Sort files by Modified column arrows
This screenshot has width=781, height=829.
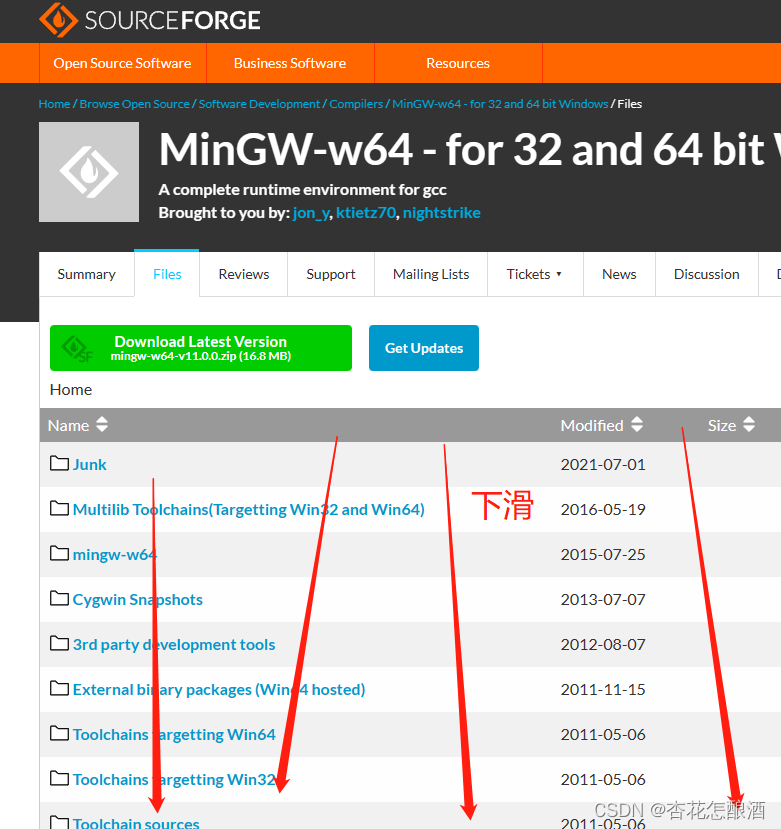click(637, 425)
